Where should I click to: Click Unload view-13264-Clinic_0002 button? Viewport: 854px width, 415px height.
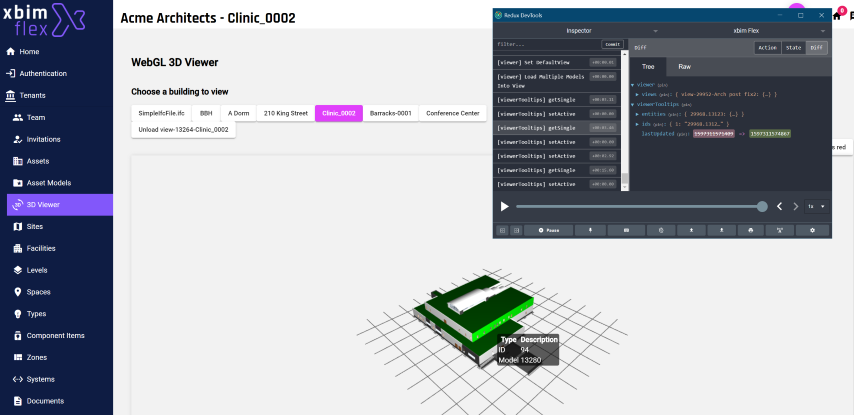coord(183,129)
